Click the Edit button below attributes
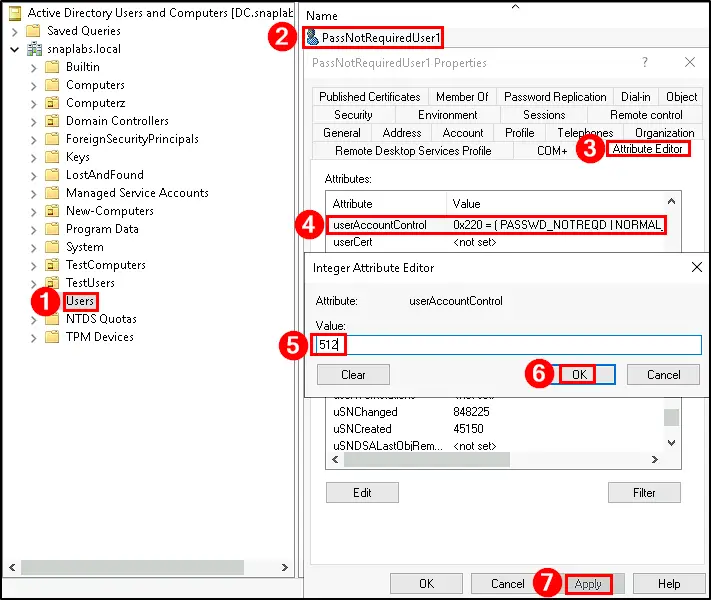This screenshot has height=600, width=711. pyautogui.click(x=362, y=493)
